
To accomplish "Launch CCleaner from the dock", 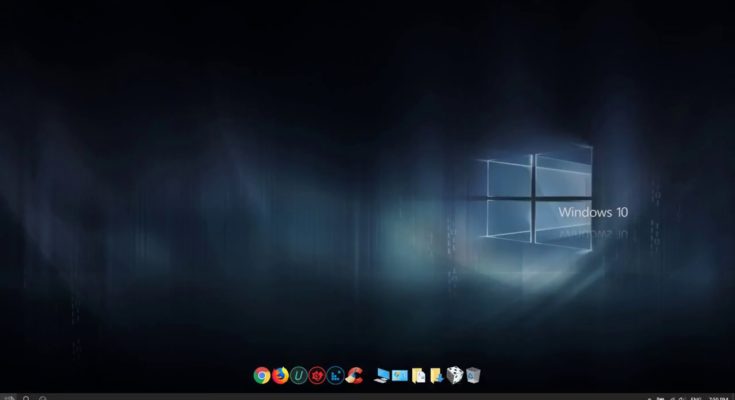I will coord(354,376).
